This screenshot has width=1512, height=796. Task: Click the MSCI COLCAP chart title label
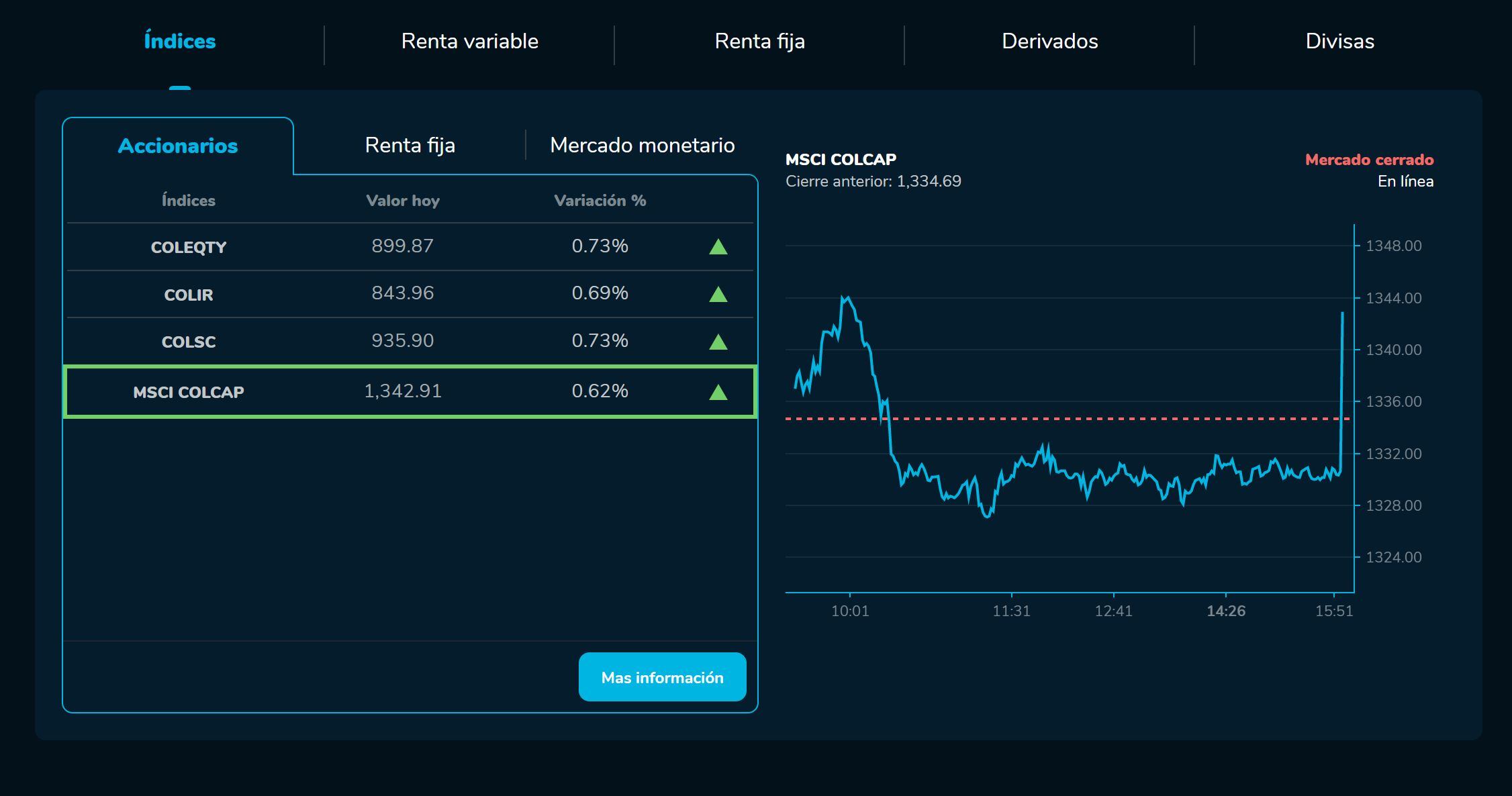tap(841, 159)
